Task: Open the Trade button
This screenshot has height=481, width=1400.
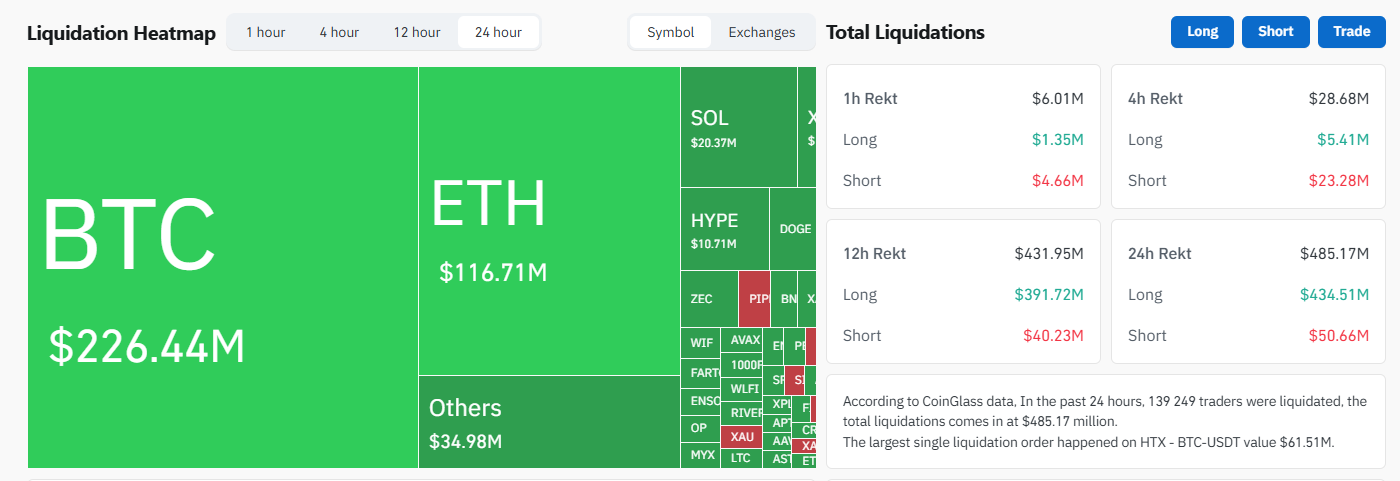Action: pyautogui.click(x=1351, y=31)
